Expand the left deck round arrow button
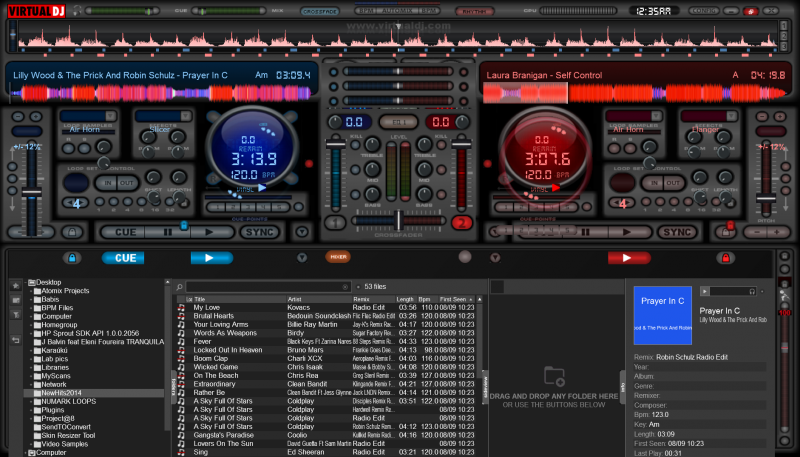 point(302,232)
